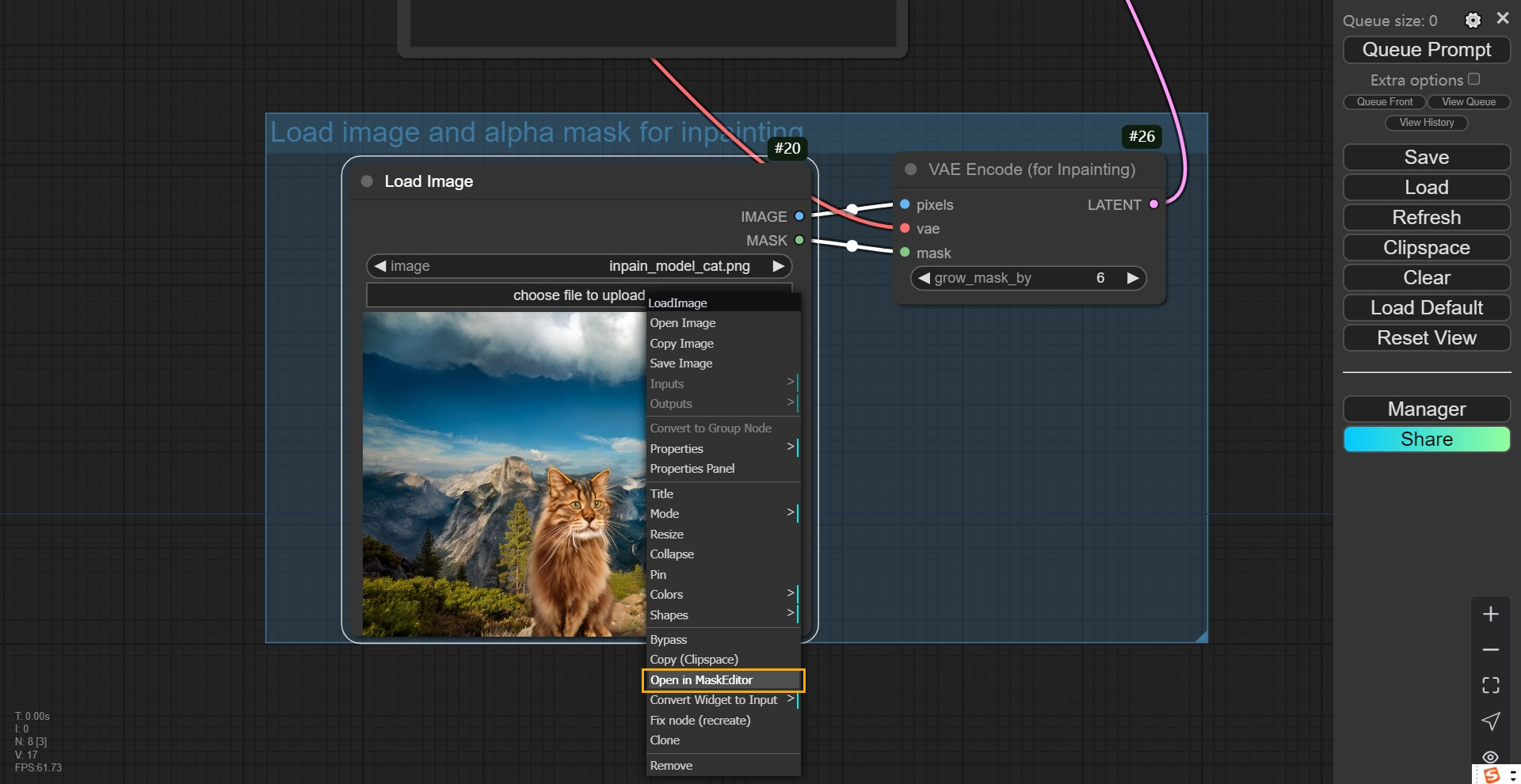Viewport: 1521px width, 784px height.
Task: Open View History
Action: click(1427, 123)
